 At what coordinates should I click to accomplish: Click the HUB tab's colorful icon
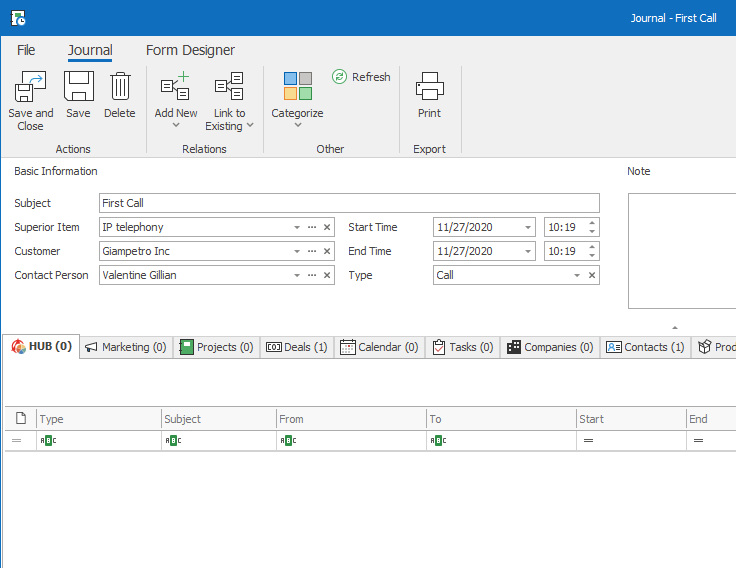point(18,346)
